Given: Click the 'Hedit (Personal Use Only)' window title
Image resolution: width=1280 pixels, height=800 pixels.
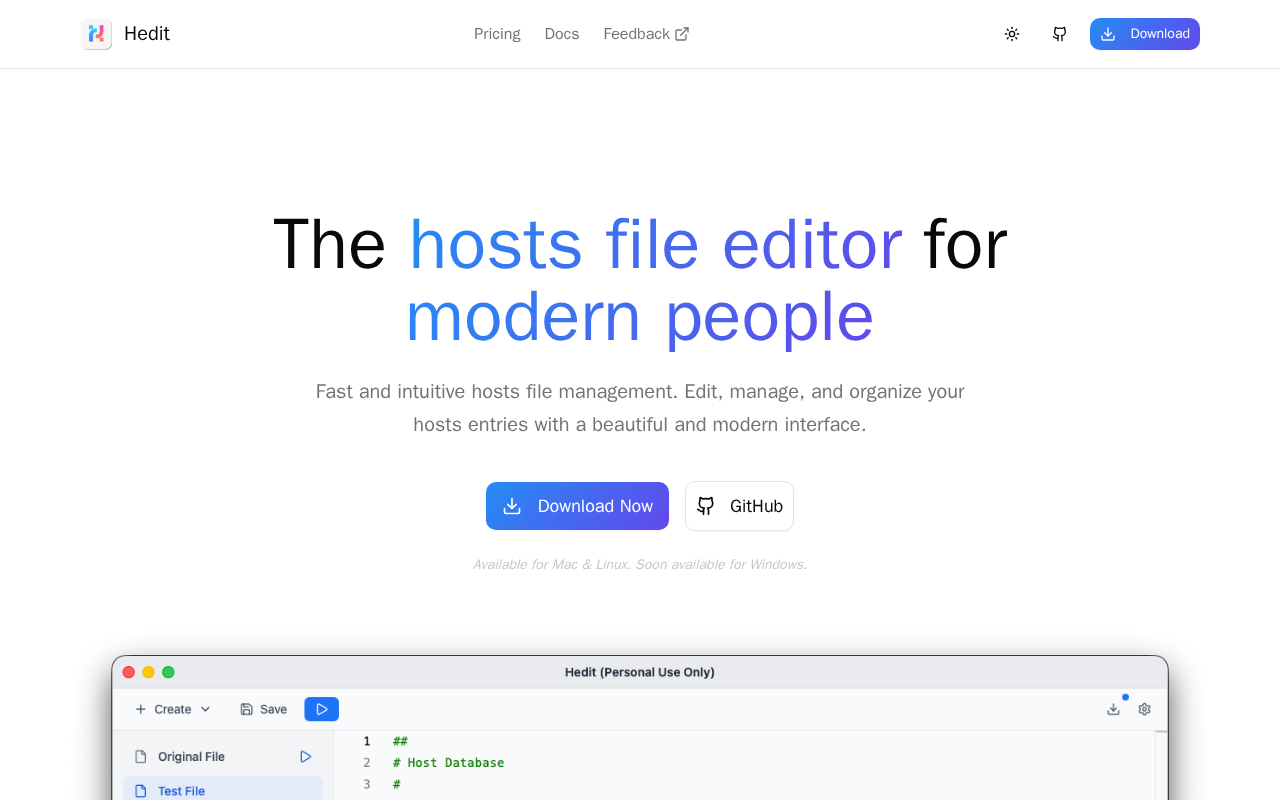Looking at the screenshot, I should pyautogui.click(x=640, y=672).
